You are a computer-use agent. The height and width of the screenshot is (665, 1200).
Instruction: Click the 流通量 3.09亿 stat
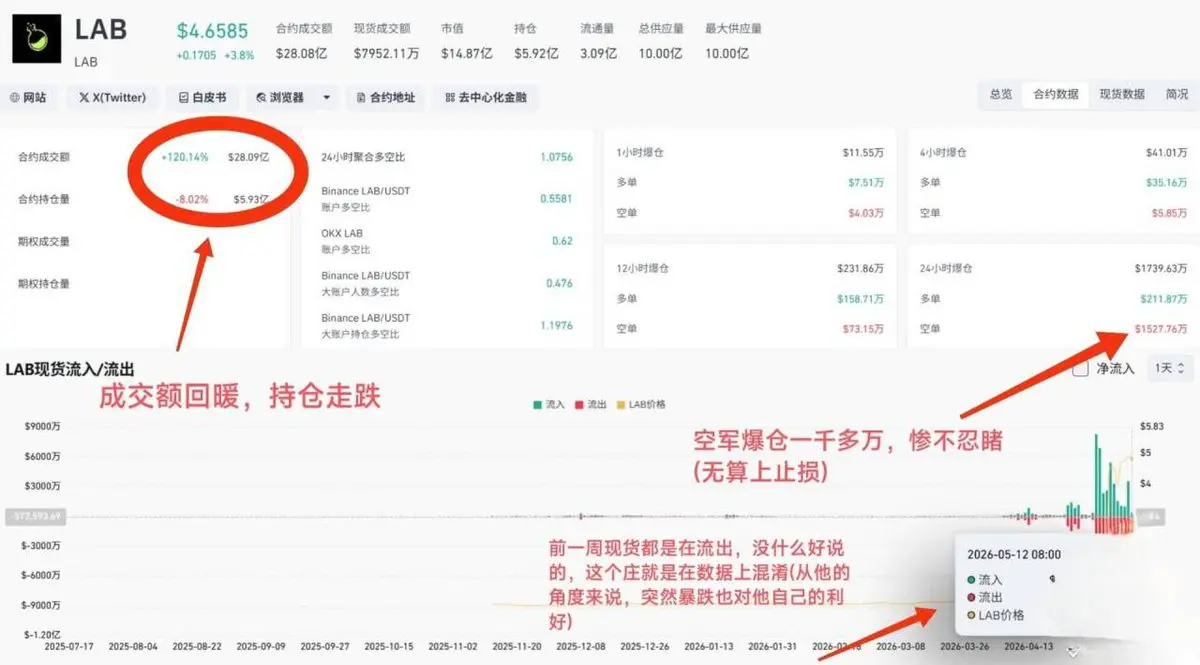pyautogui.click(x=598, y=40)
